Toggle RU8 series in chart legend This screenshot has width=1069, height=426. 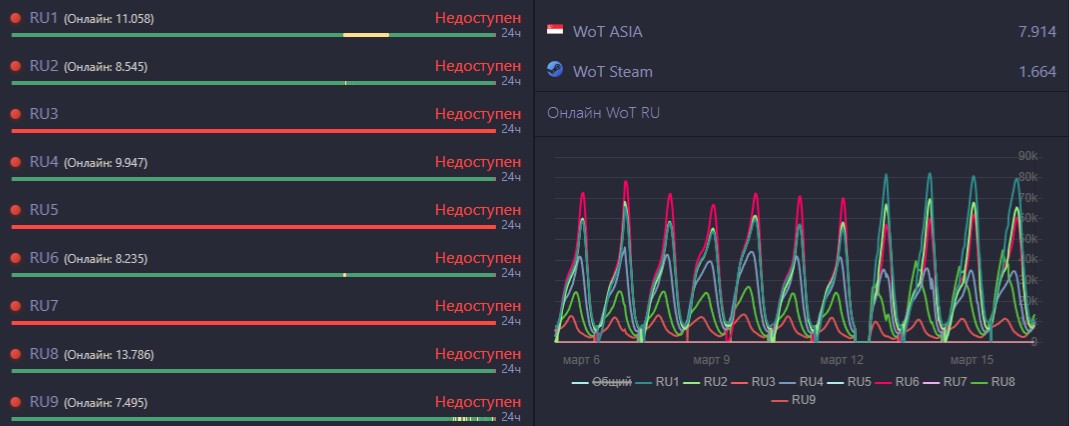point(993,382)
